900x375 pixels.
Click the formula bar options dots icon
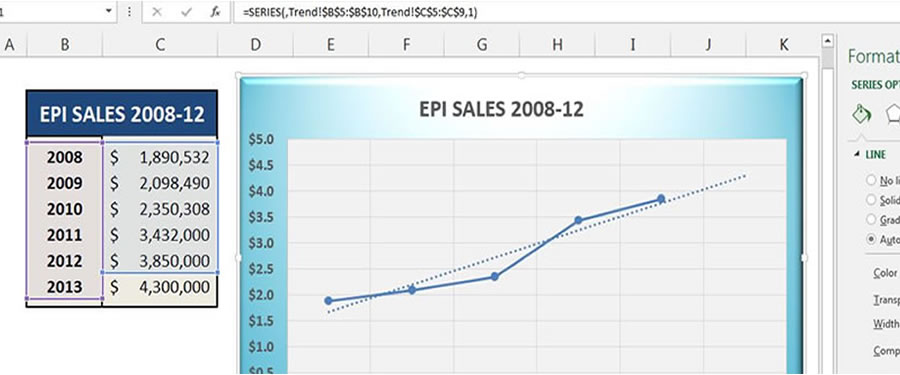coord(130,11)
